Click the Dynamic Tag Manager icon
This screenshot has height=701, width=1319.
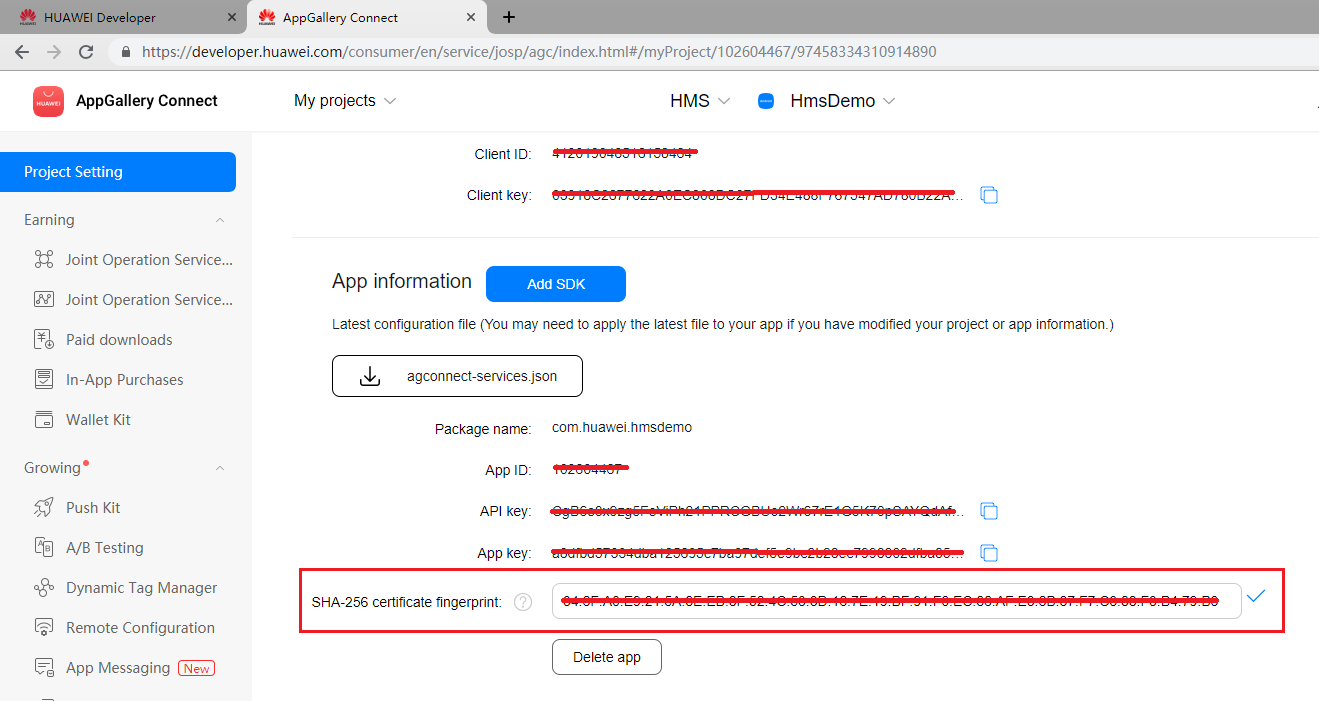point(44,588)
